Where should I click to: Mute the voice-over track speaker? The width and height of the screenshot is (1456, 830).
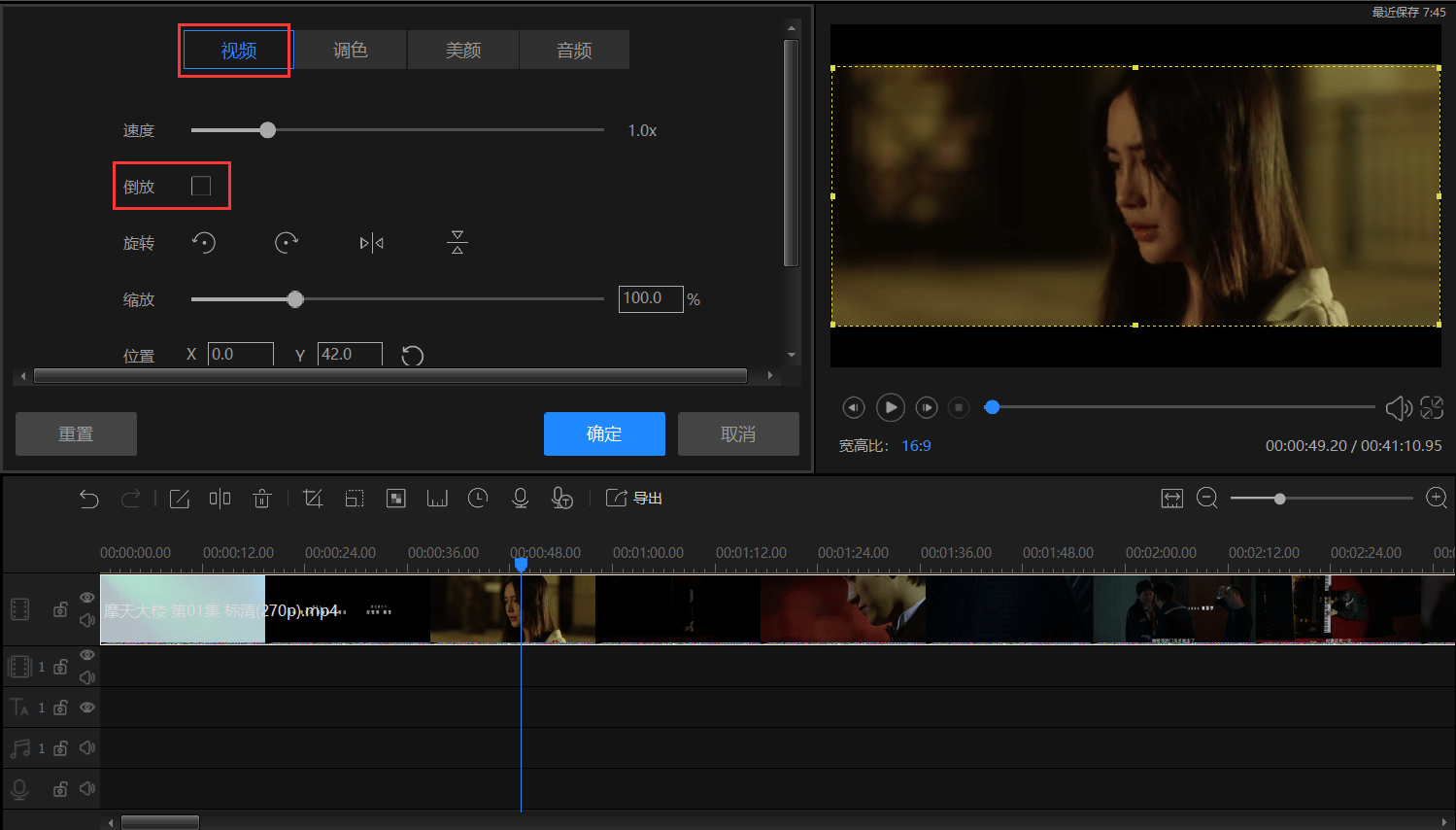[87, 789]
